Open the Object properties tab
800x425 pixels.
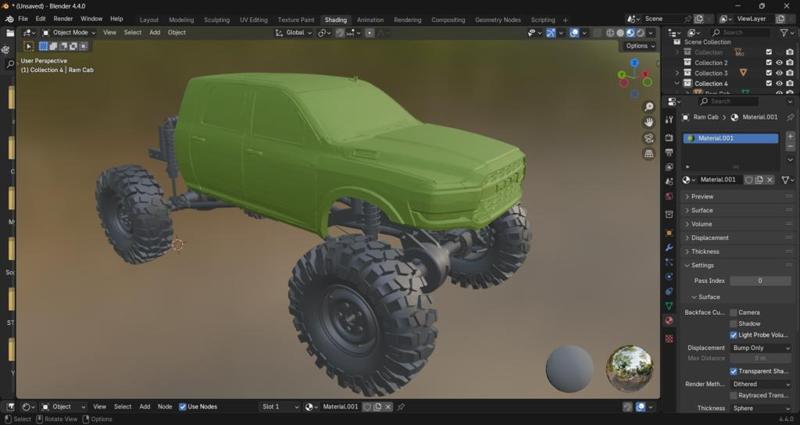pyautogui.click(x=669, y=233)
